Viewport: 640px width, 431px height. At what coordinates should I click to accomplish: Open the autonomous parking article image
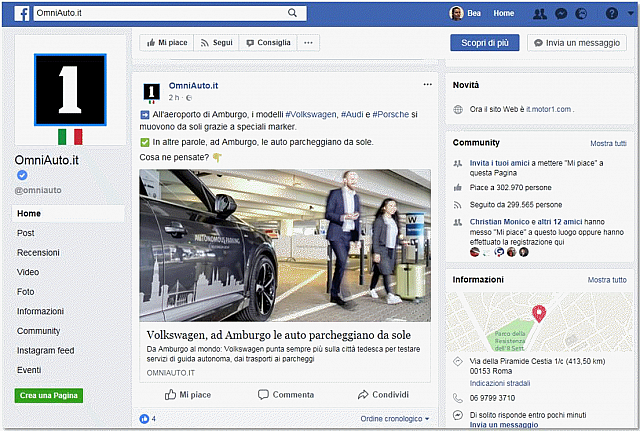285,245
